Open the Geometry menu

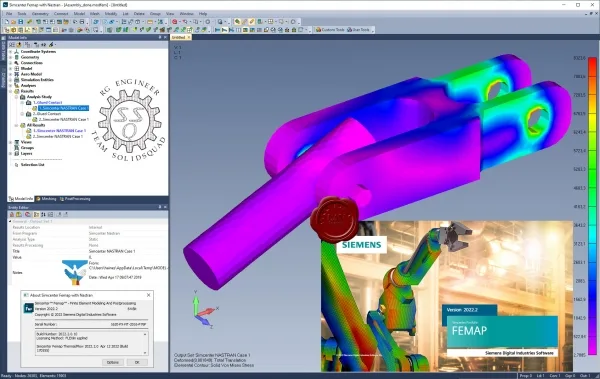click(x=40, y=14)
